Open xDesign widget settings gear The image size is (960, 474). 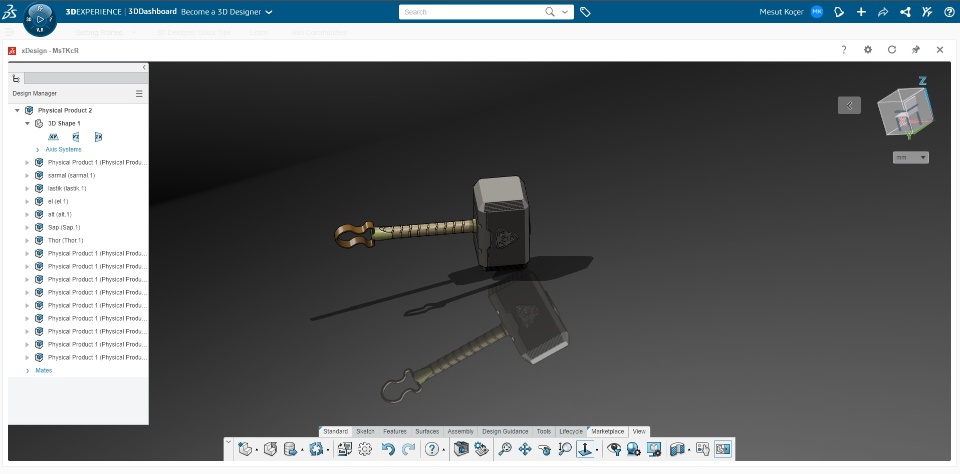[x=868, y=50]
